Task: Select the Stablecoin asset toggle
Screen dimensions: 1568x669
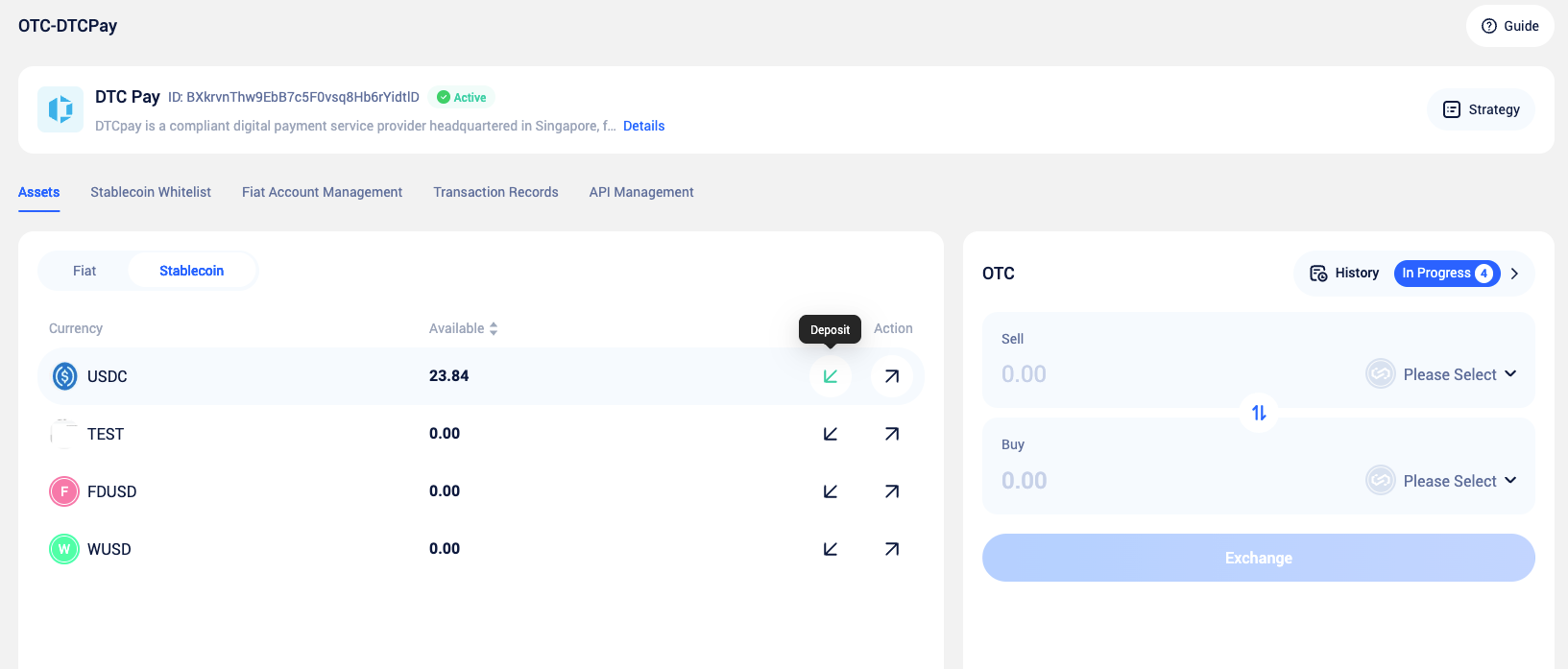Action: coord(191,271)
